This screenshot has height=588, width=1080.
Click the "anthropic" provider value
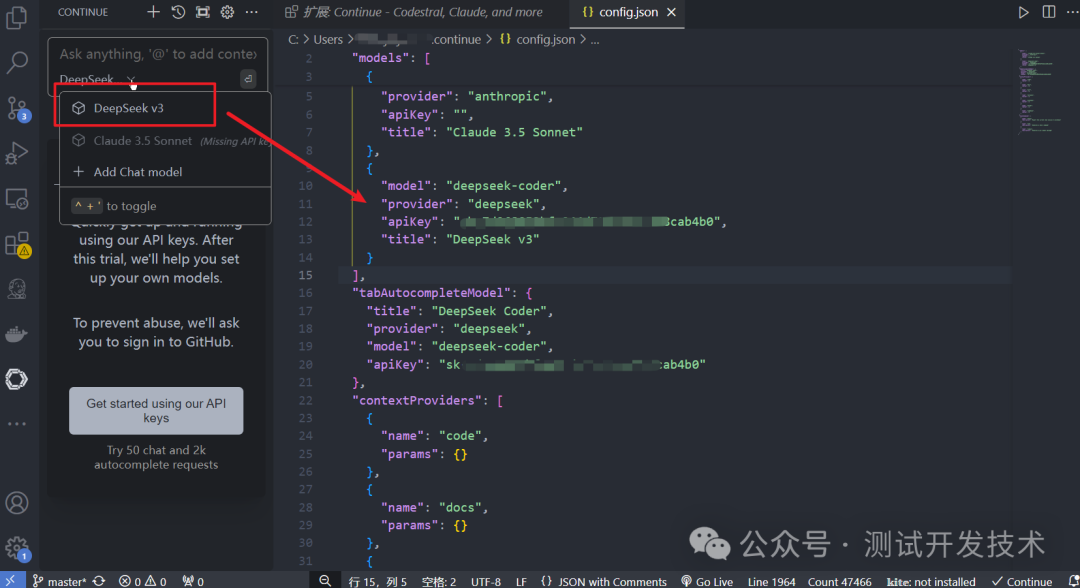508,96
